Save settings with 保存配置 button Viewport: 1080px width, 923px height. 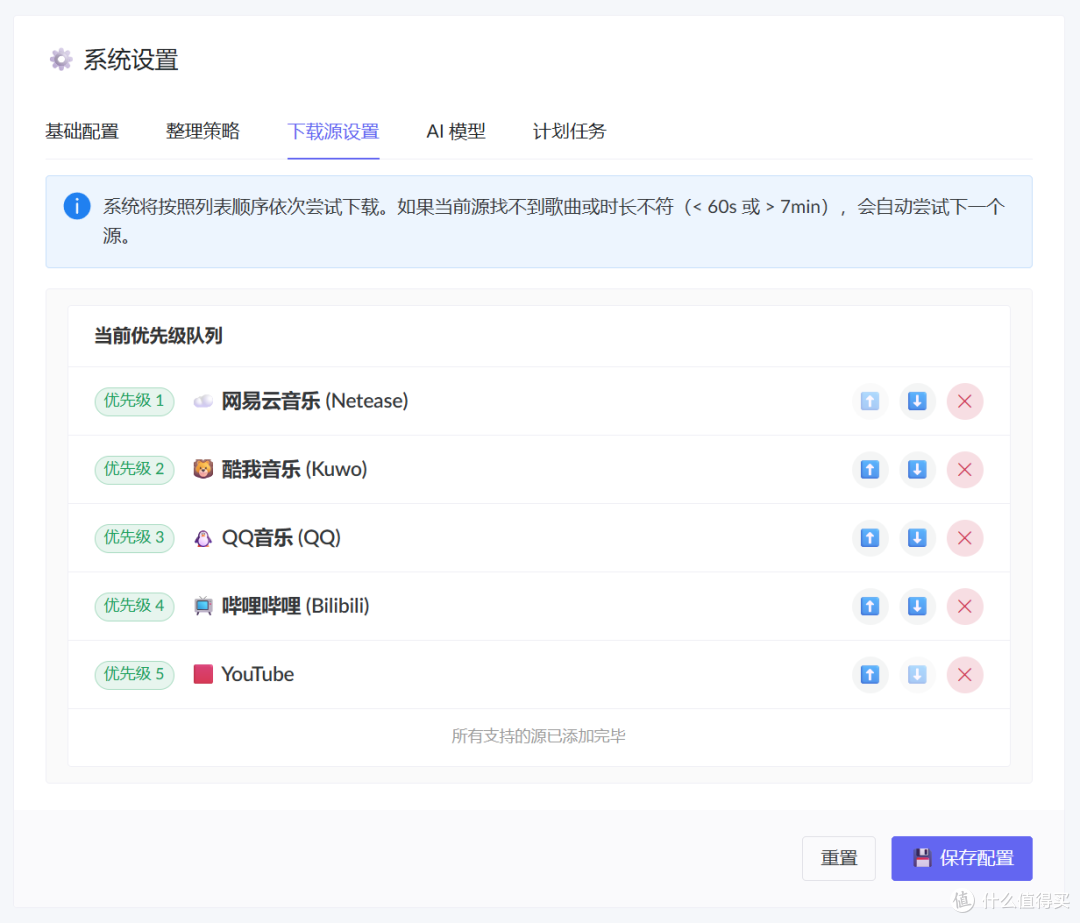click(962, 858)
